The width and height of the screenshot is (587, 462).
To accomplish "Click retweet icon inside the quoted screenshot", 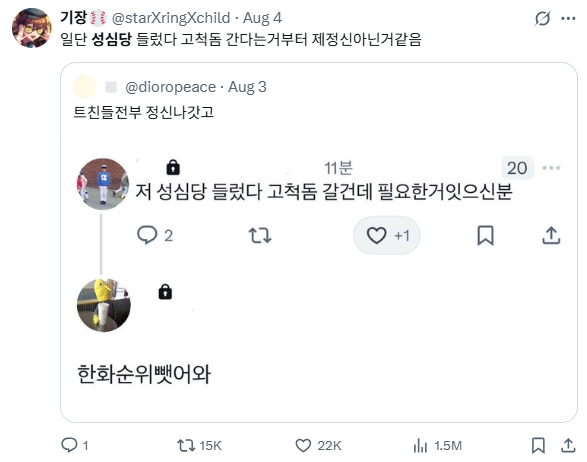I will pos(260,235).
